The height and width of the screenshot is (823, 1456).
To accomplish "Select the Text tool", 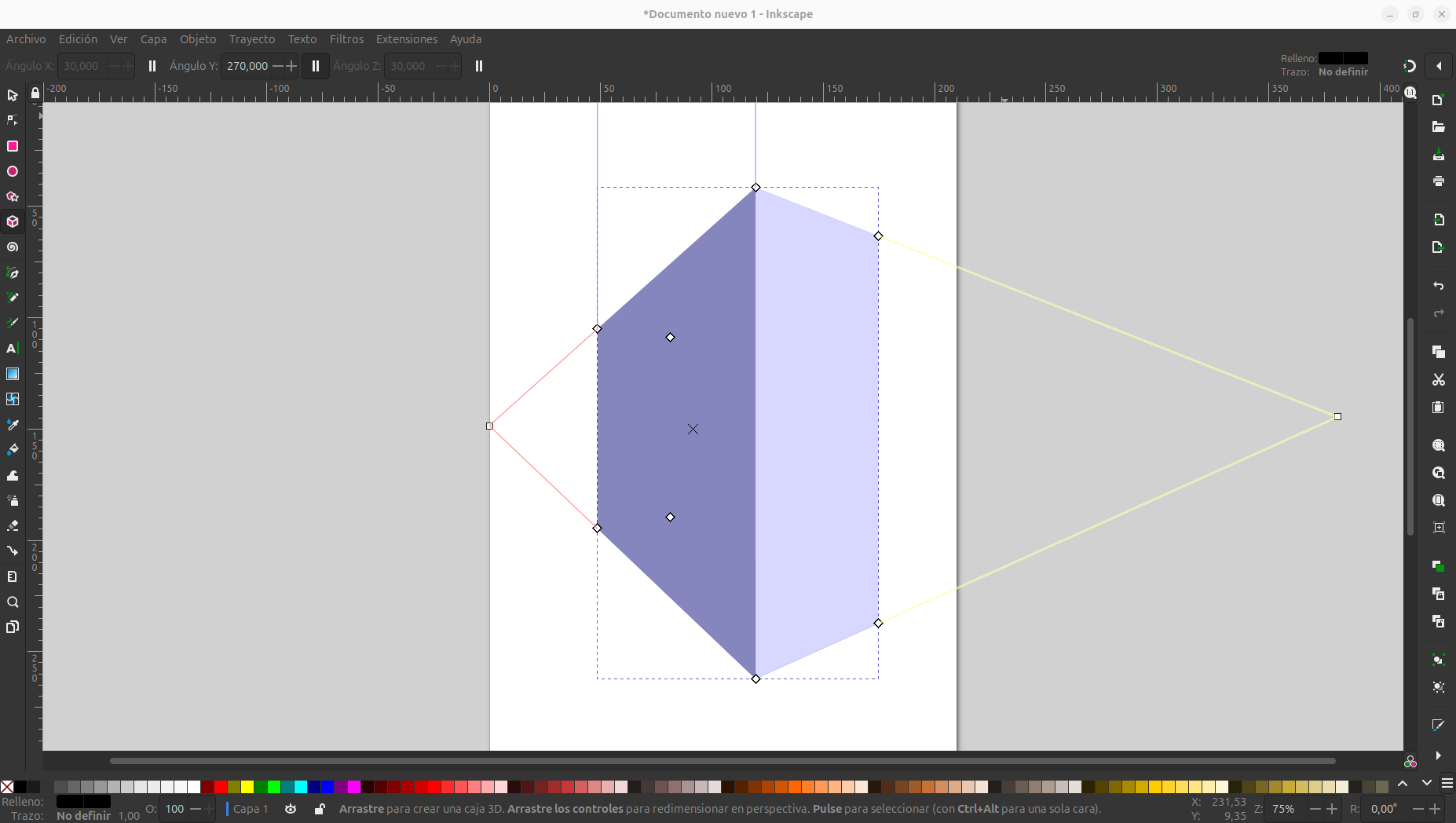I will (13, 349).
